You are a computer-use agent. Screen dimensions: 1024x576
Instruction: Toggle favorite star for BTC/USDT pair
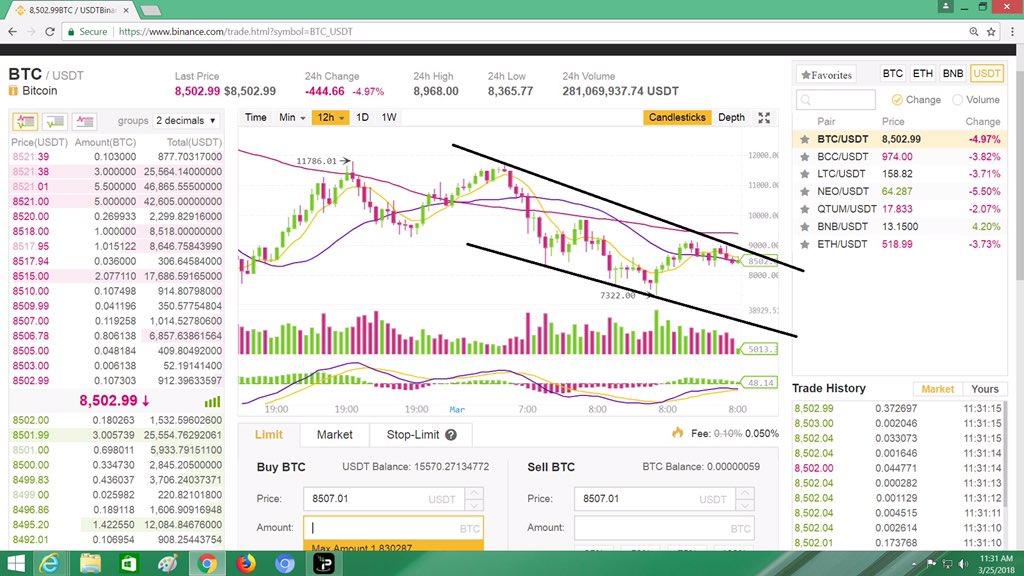(805, 139)
